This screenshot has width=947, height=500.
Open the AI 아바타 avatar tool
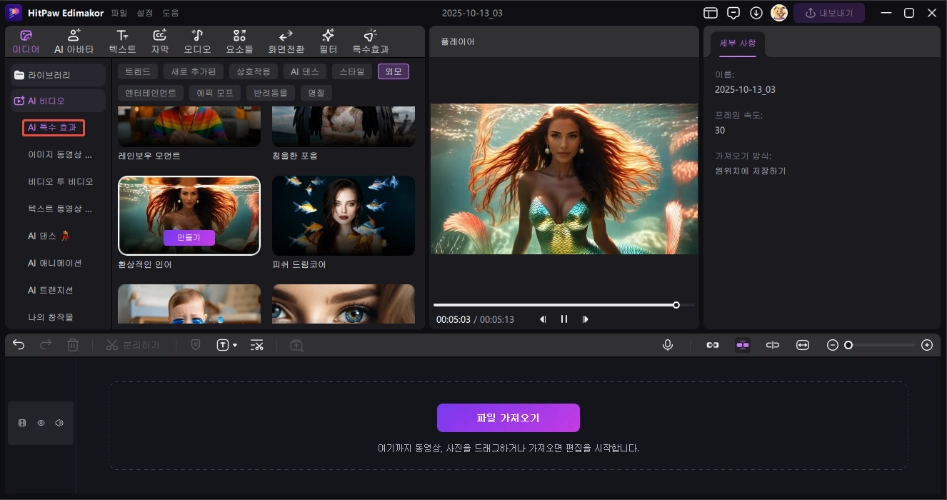74,42
